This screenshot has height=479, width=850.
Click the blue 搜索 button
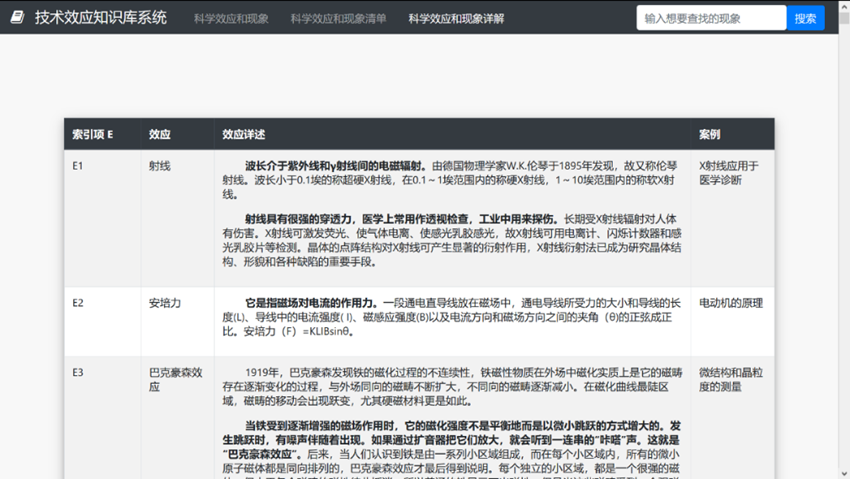tap(806, 18)
